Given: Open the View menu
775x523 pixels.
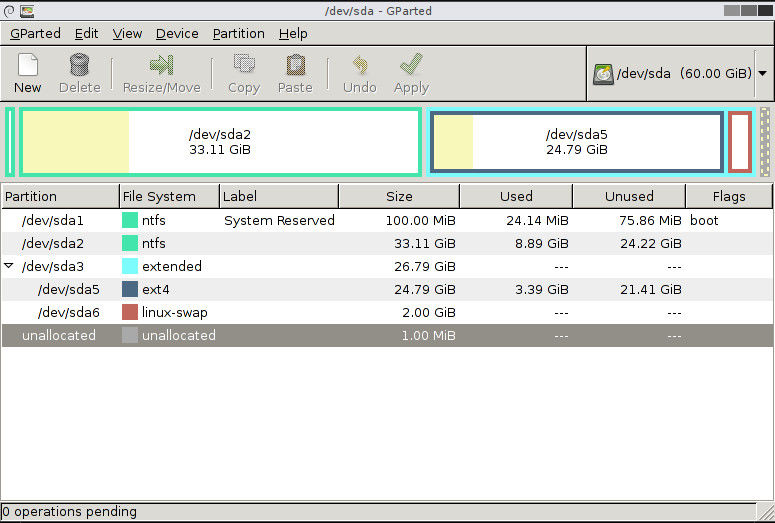Looking at the screenshot, I should pos(127,34).
